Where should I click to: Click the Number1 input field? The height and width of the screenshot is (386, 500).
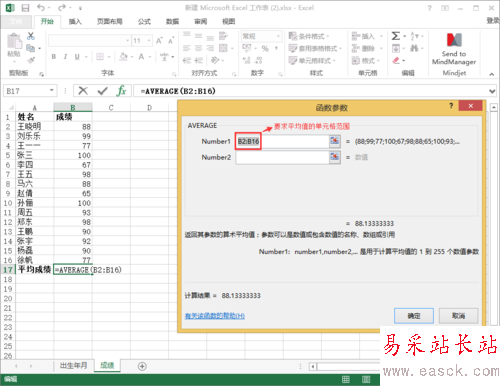(282, 141)
